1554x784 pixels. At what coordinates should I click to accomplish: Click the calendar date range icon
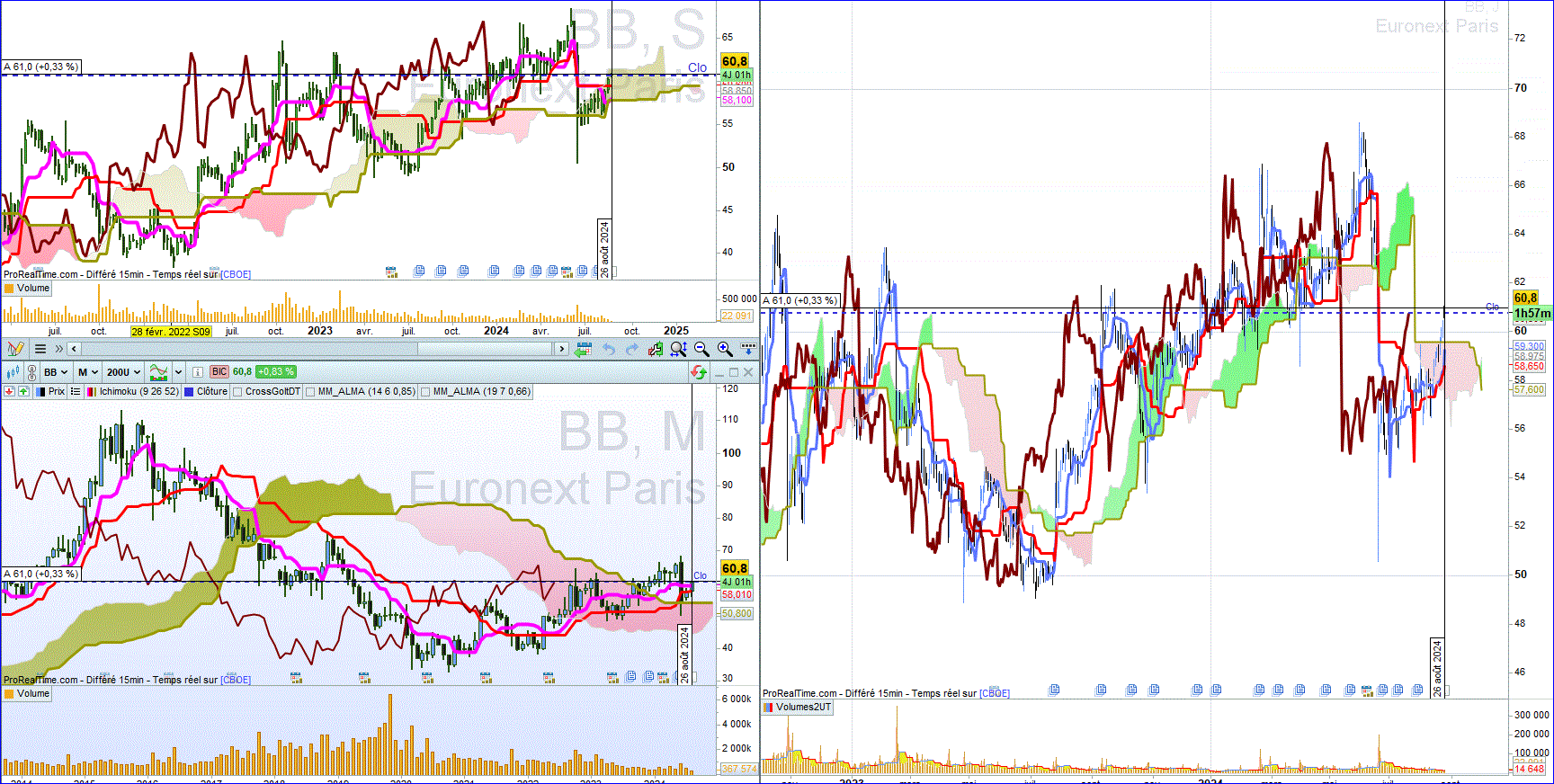point(583,349)
